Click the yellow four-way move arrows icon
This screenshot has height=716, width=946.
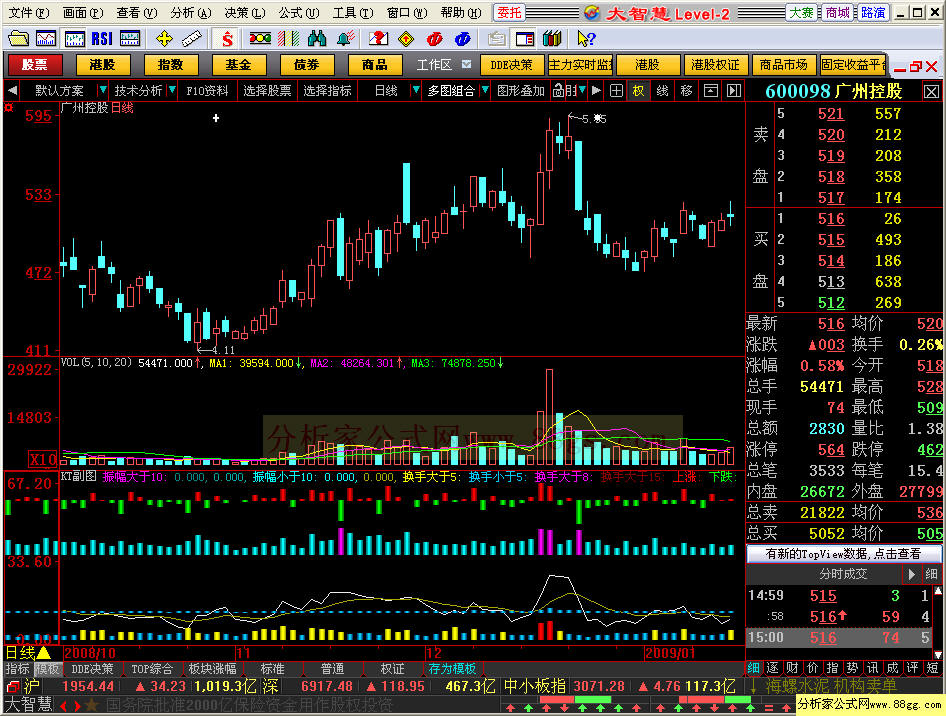164,39
